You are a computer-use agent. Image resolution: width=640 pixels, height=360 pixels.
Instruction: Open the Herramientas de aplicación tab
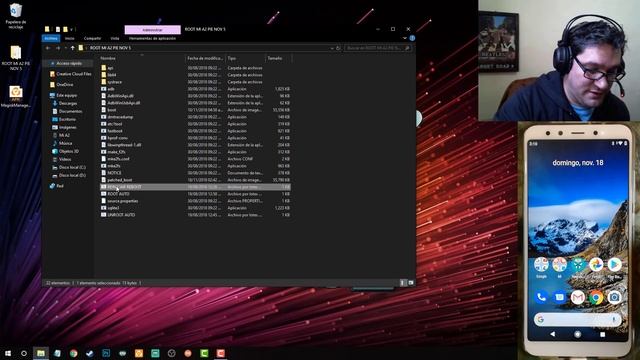(x=152, y=38)
